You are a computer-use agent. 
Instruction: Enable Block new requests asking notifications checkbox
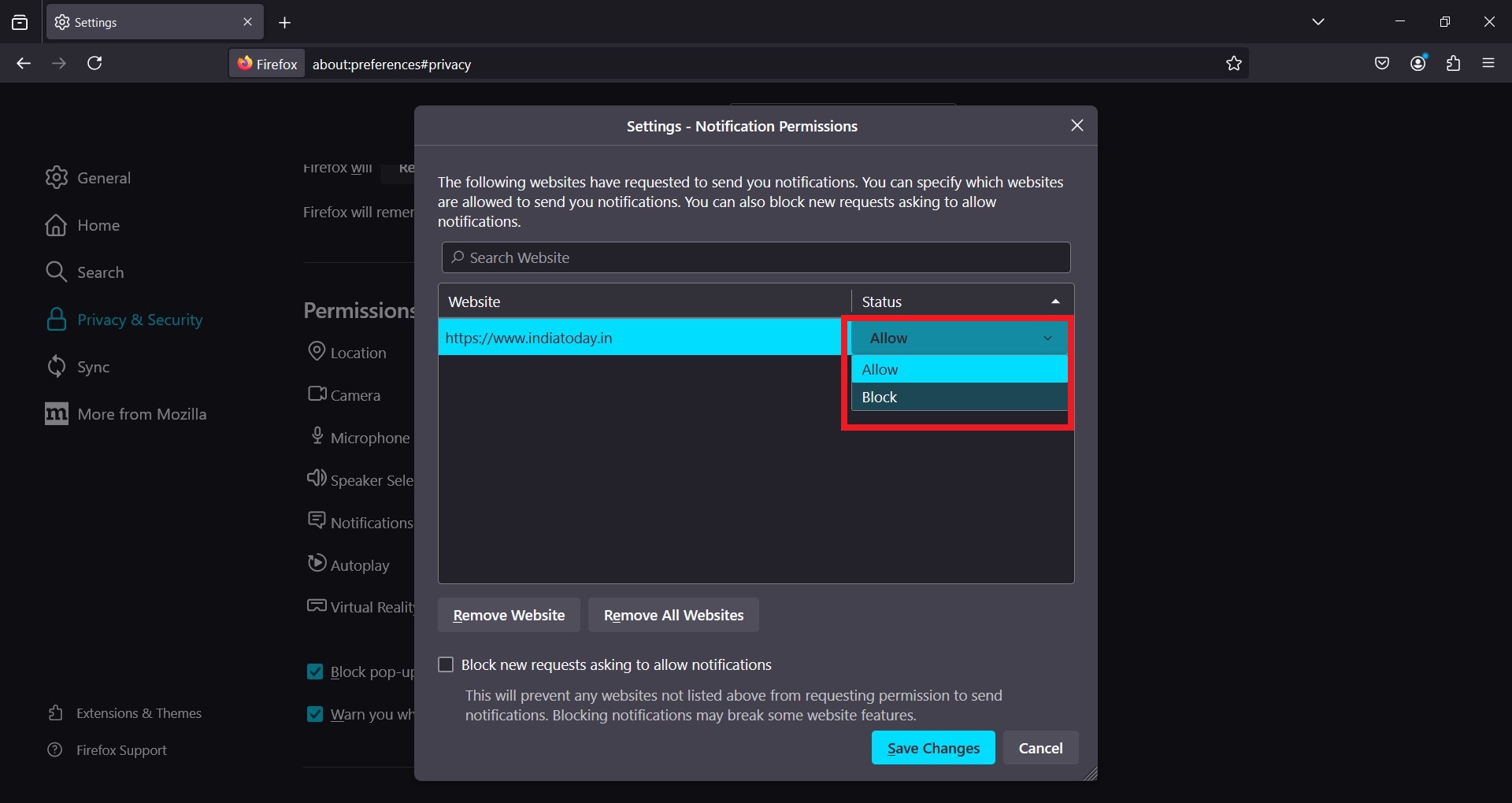[x=446, y=664]
